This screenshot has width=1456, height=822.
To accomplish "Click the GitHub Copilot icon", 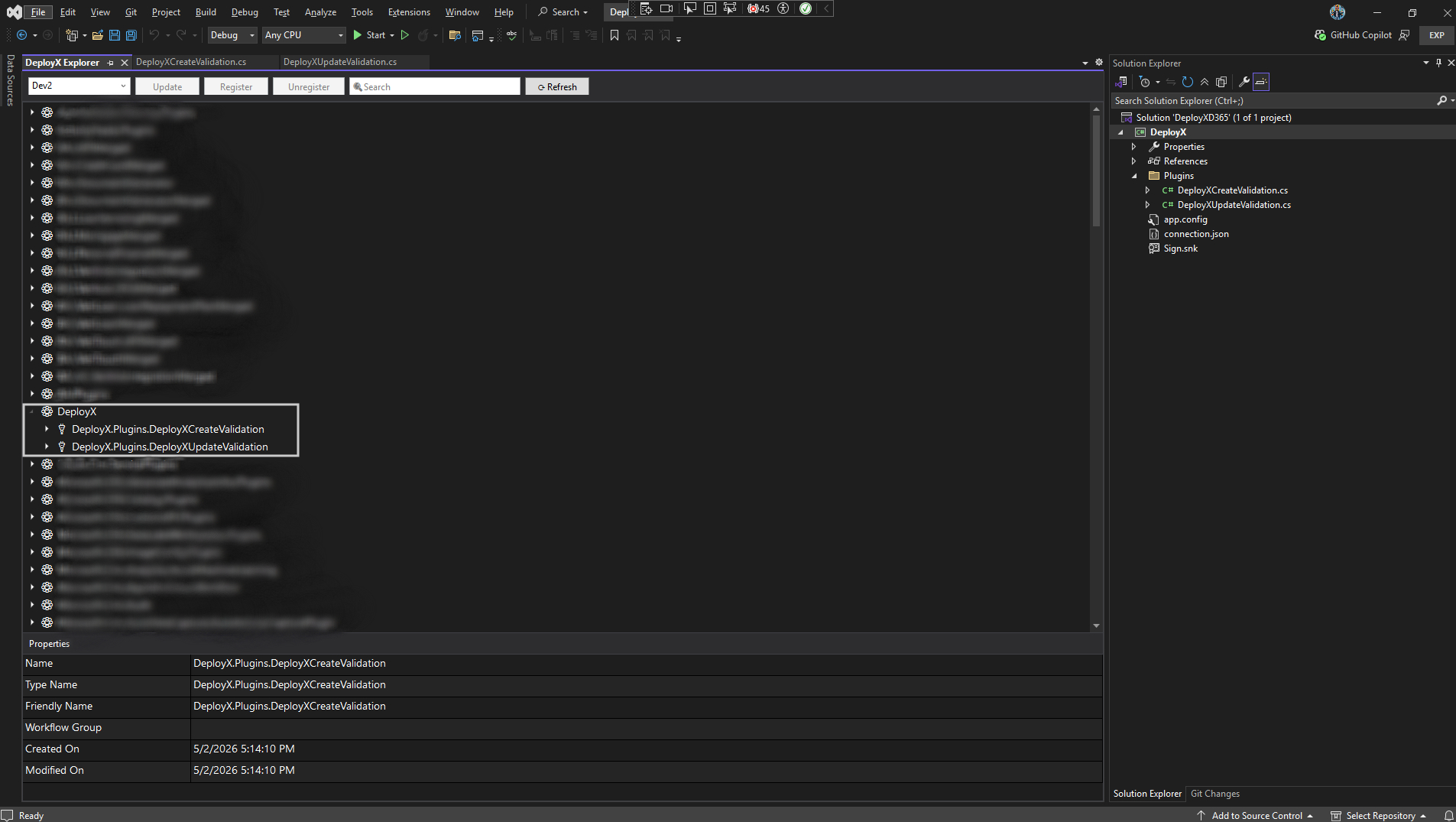I will pos(1320,35).
